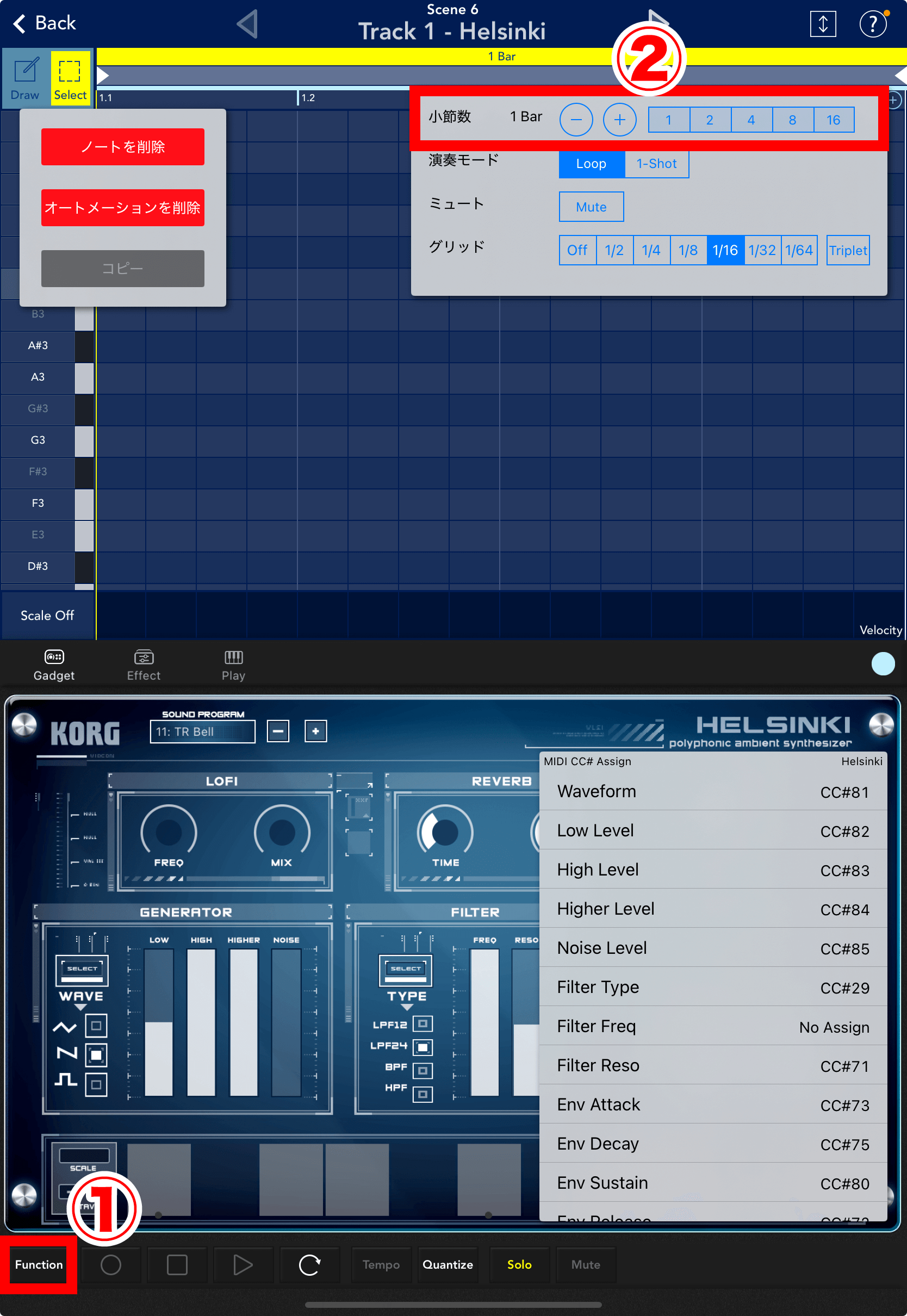Start playback with the triangle button
The height and width of the screenshot is (1316, 907).
click(x=243, y=1265)
